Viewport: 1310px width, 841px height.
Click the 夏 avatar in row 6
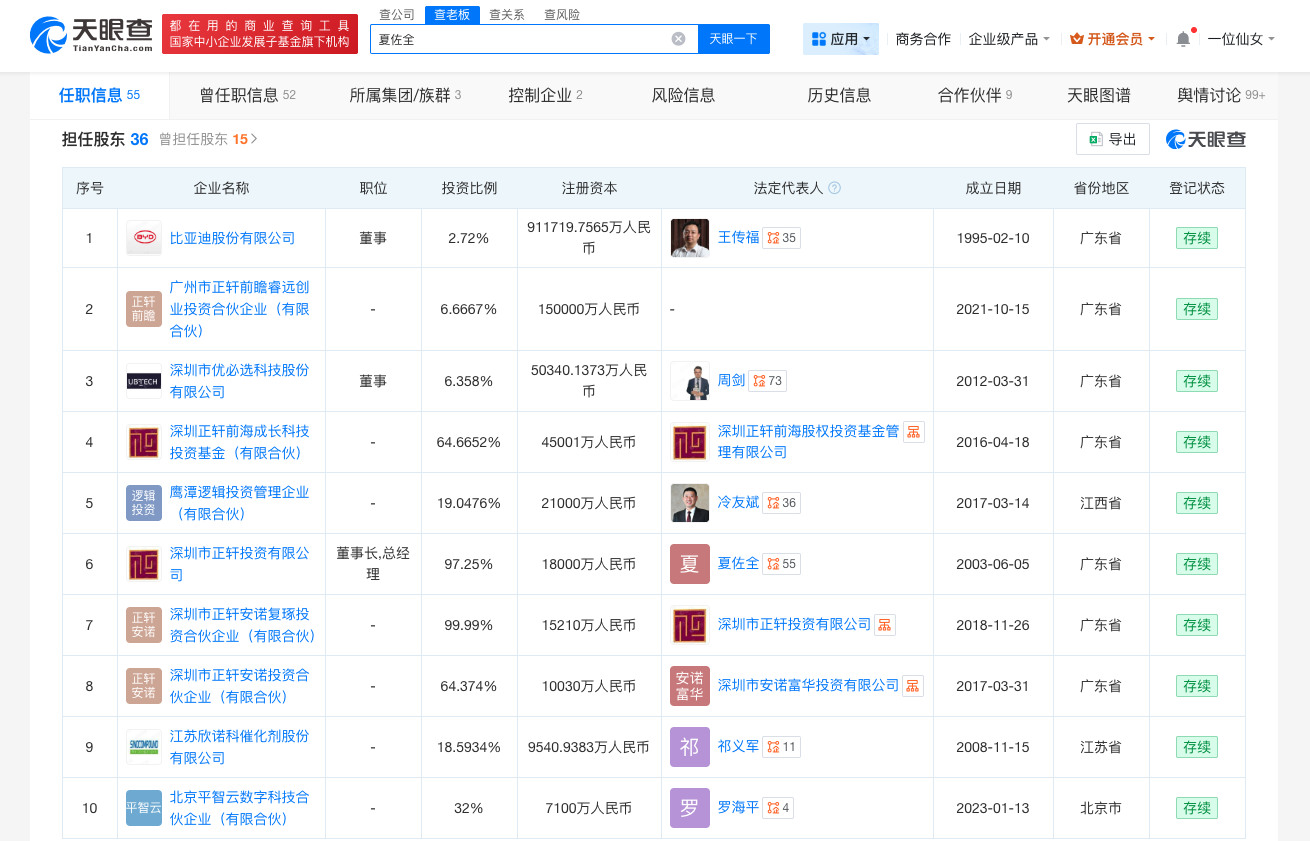(x=690, y=564)
